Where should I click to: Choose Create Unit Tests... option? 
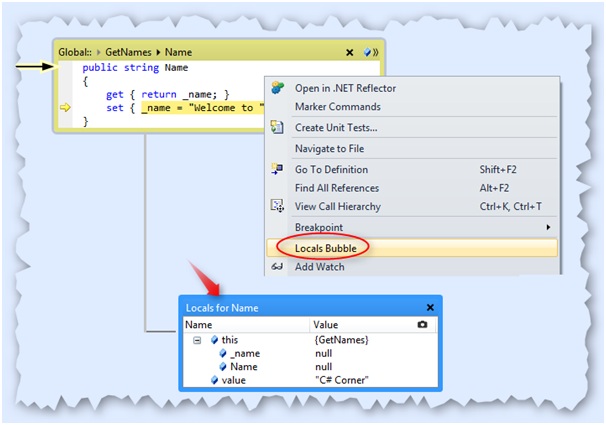click(412, 128)
